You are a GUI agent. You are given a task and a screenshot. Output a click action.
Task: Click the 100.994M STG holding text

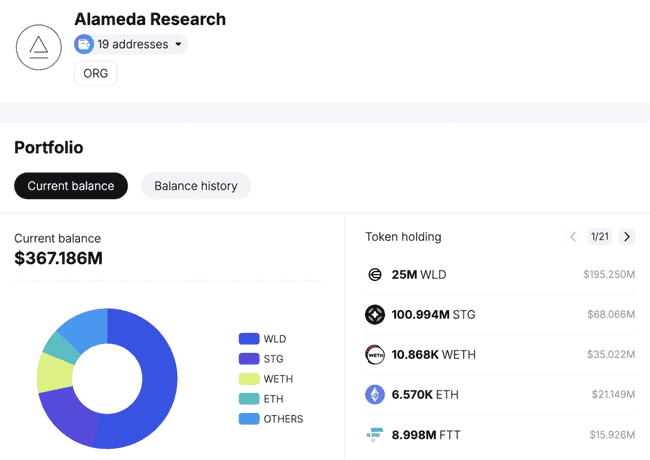pos(433,315)
